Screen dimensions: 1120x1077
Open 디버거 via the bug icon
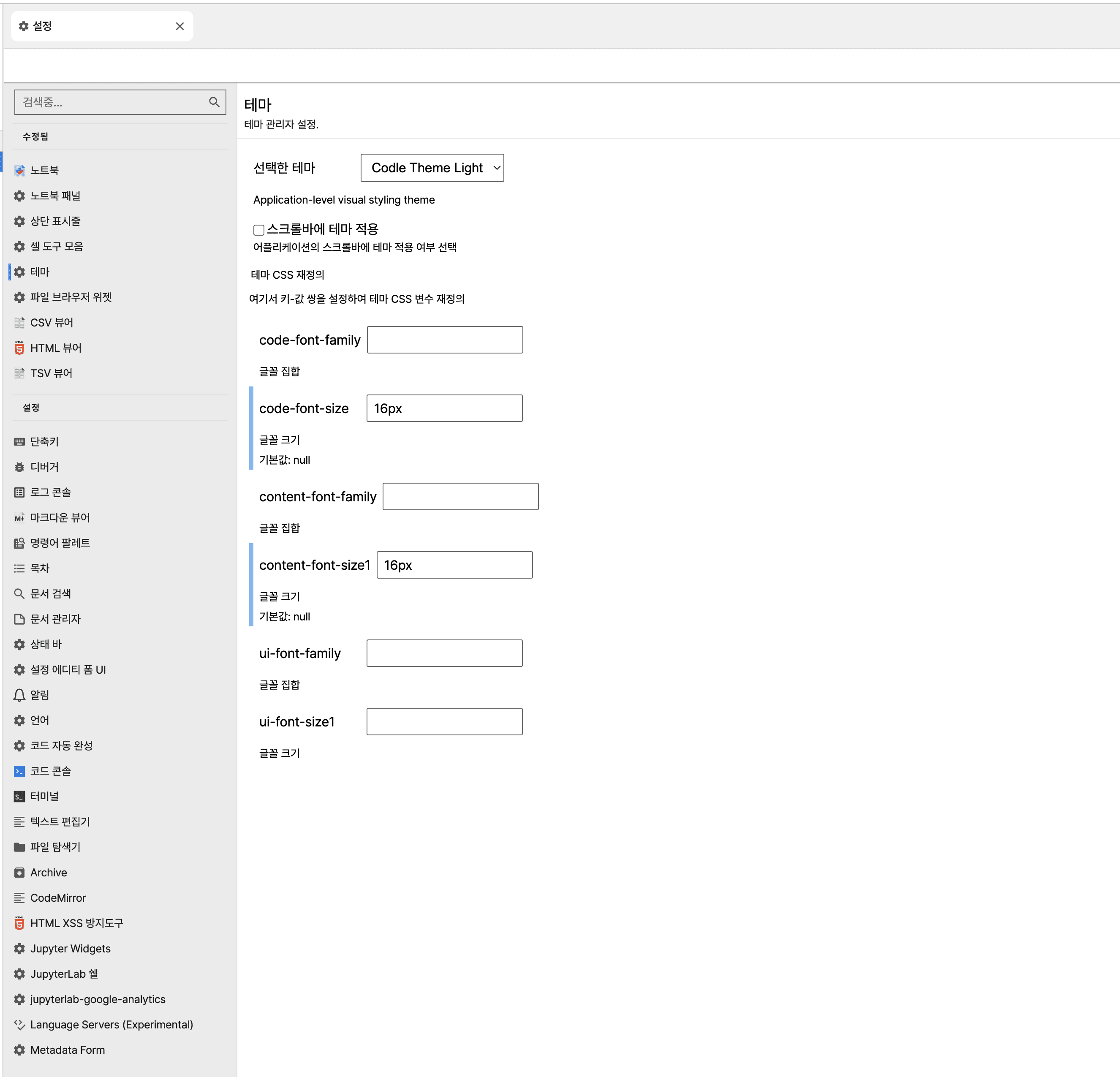coord(19,467)
